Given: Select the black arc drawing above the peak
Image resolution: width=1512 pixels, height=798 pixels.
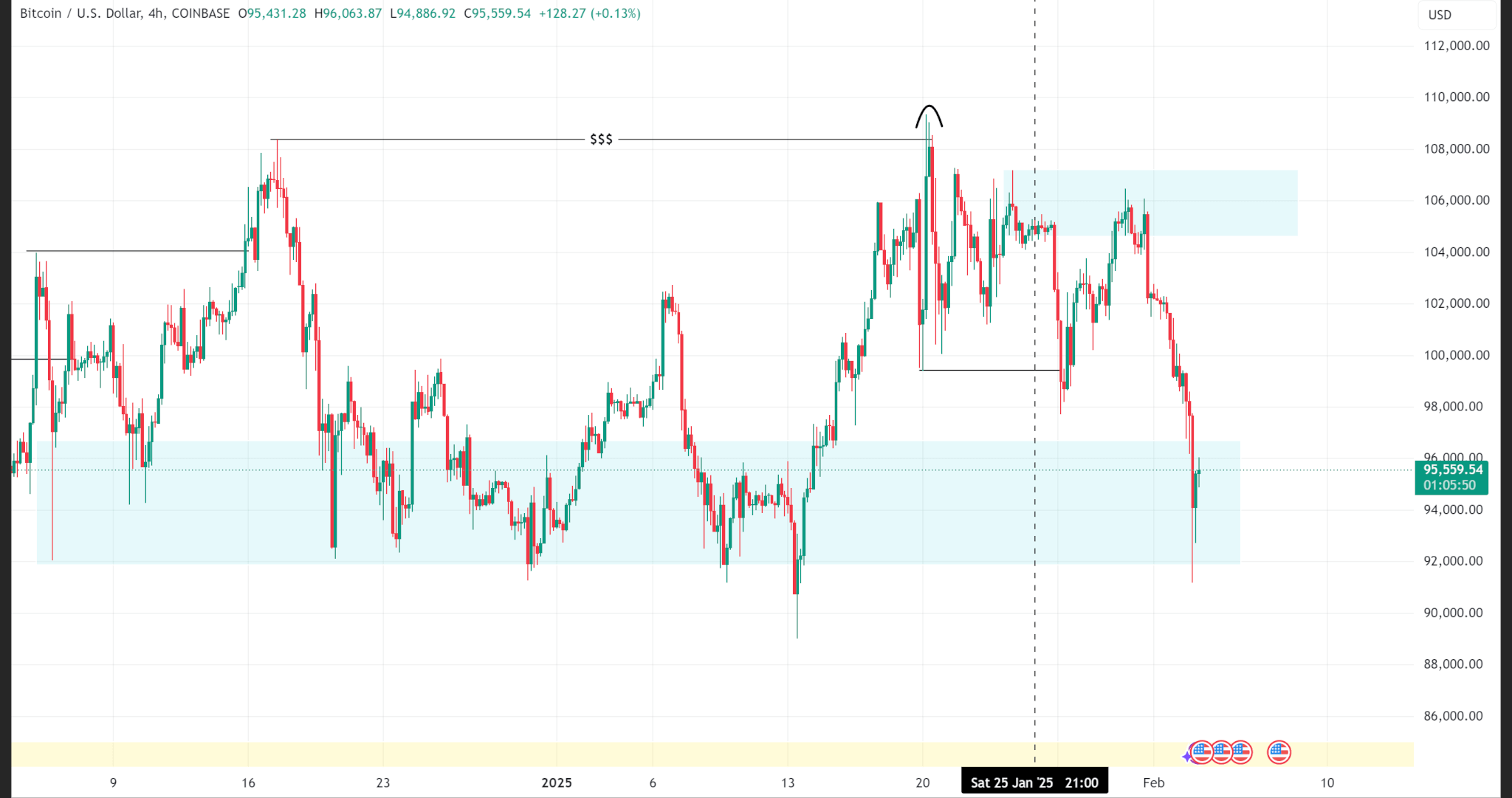Looking at the screenshot, I should (929, 116).
